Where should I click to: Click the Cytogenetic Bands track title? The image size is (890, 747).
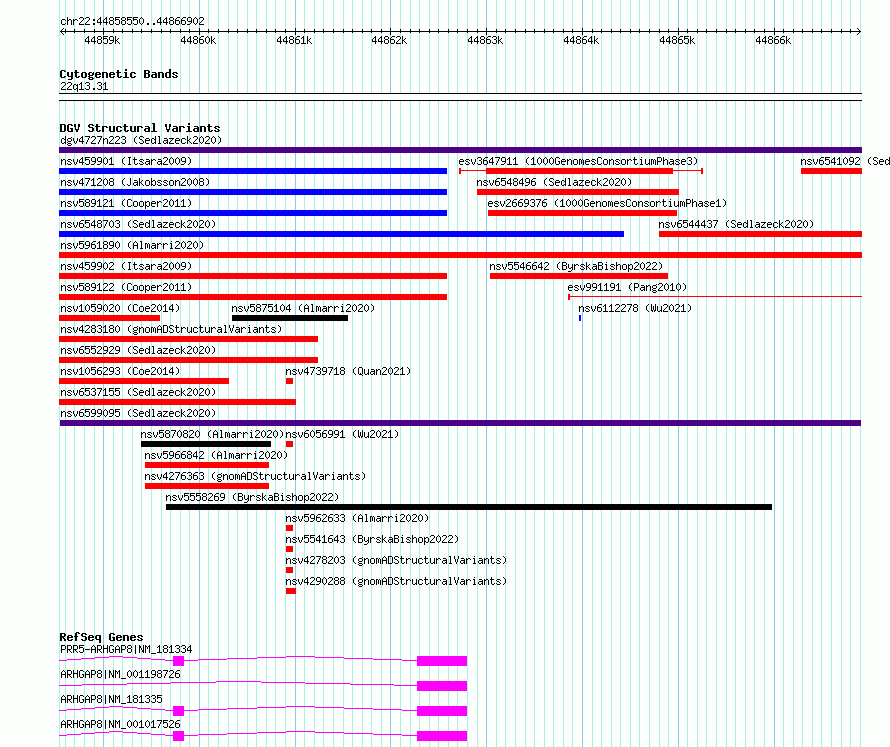tap(119, 74)
